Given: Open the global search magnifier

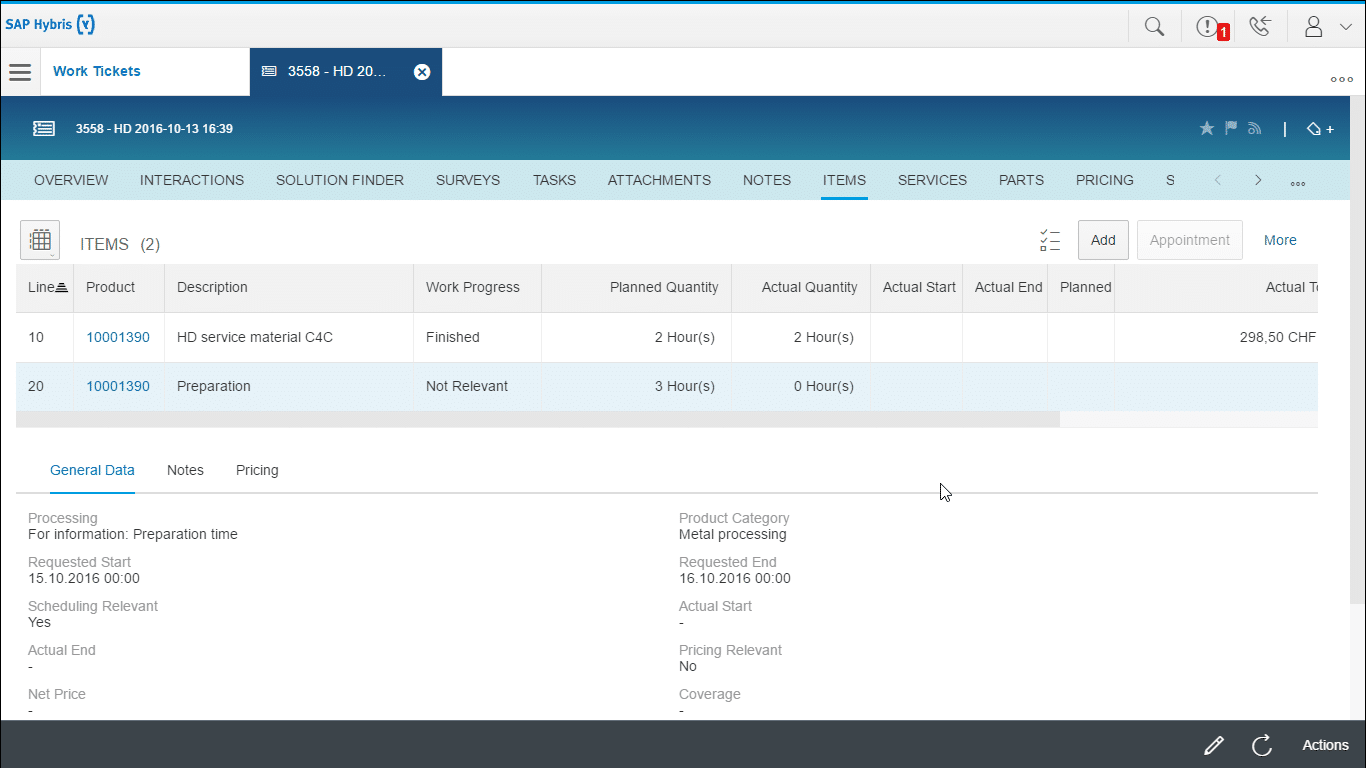Looking at the screenshot, I should [1154, 27].
